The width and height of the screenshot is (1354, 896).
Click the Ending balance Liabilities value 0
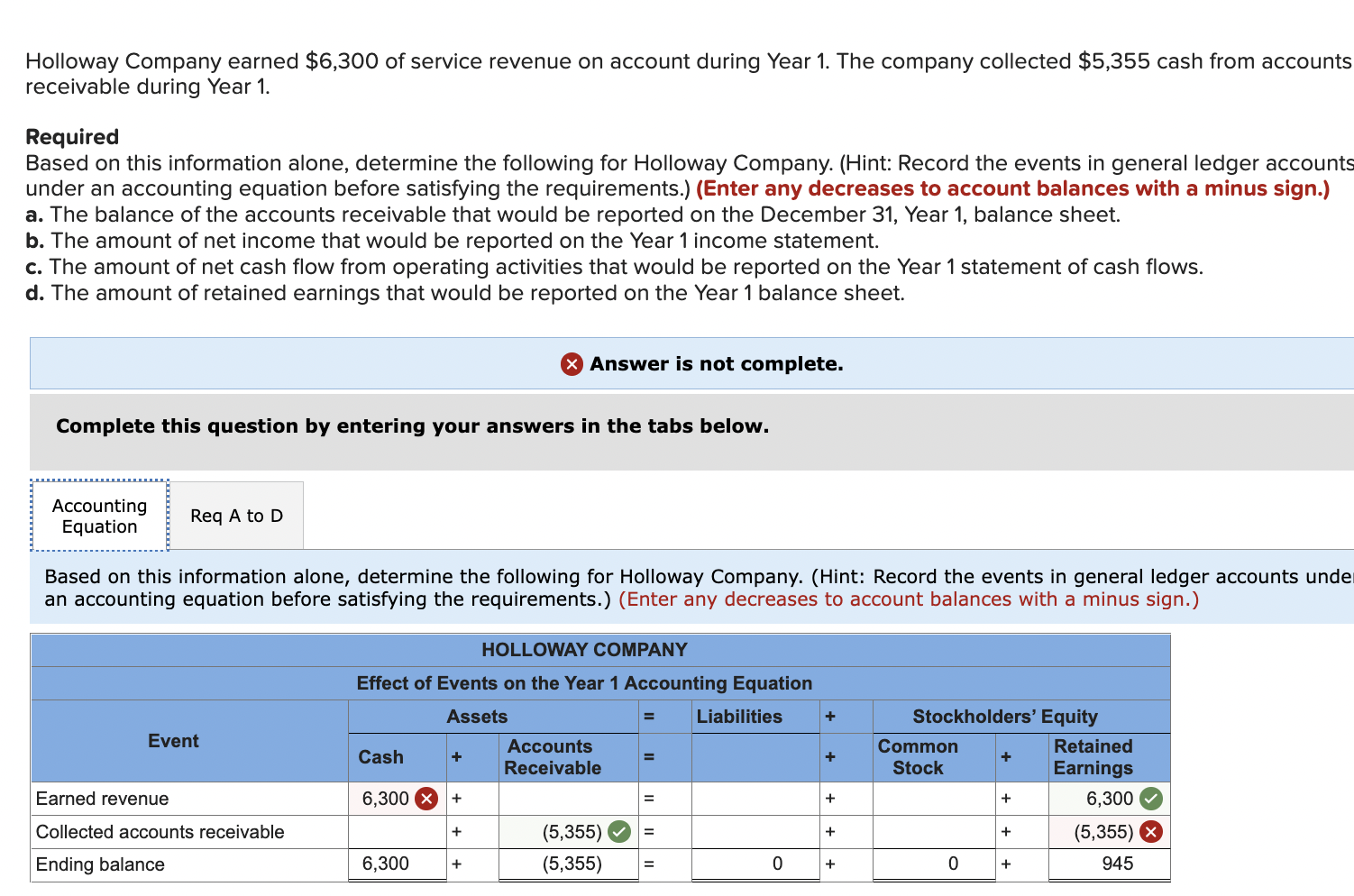[x=777, y=864]
